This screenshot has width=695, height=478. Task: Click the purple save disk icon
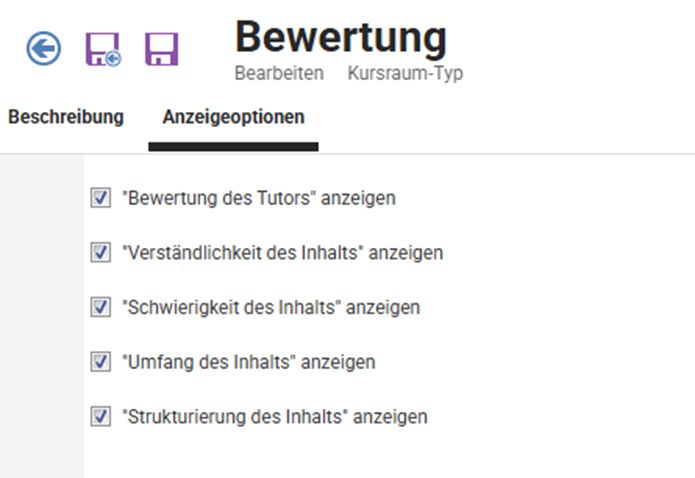(x=161, y=49)
